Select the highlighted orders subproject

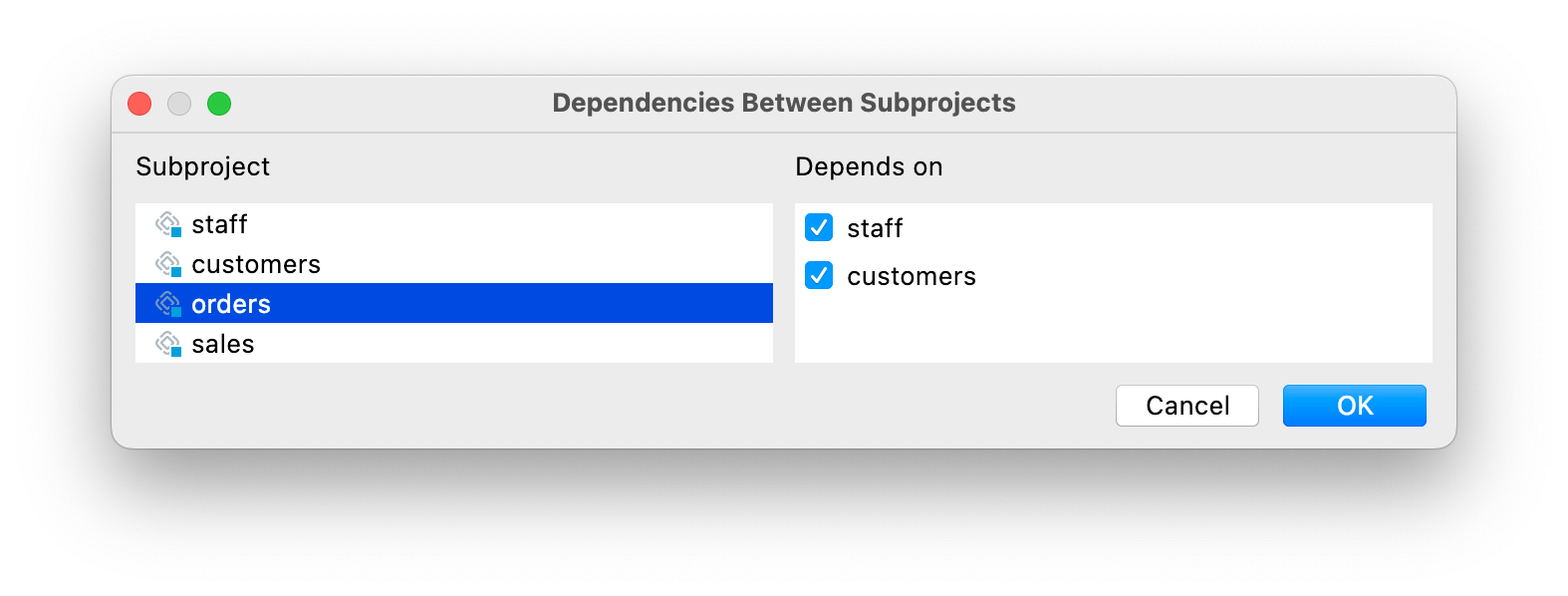pyautogui.click(x=454, y=303)
